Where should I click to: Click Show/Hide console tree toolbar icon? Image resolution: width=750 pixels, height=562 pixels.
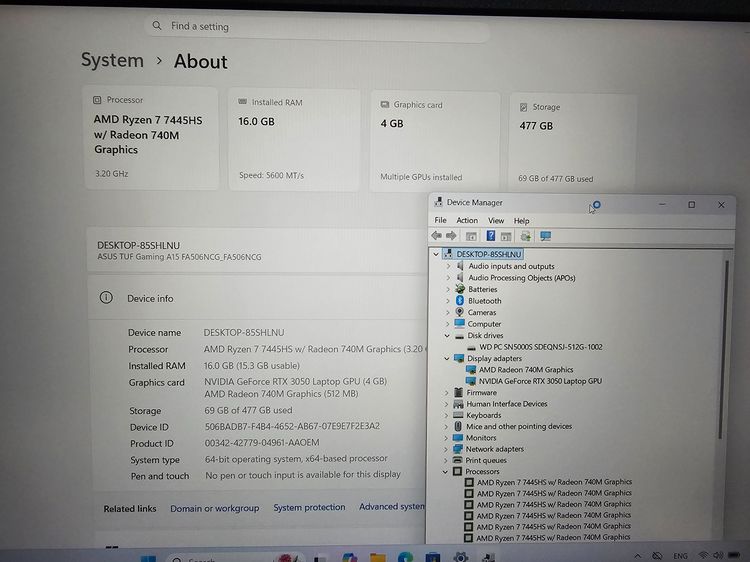[x=471, y=236]
